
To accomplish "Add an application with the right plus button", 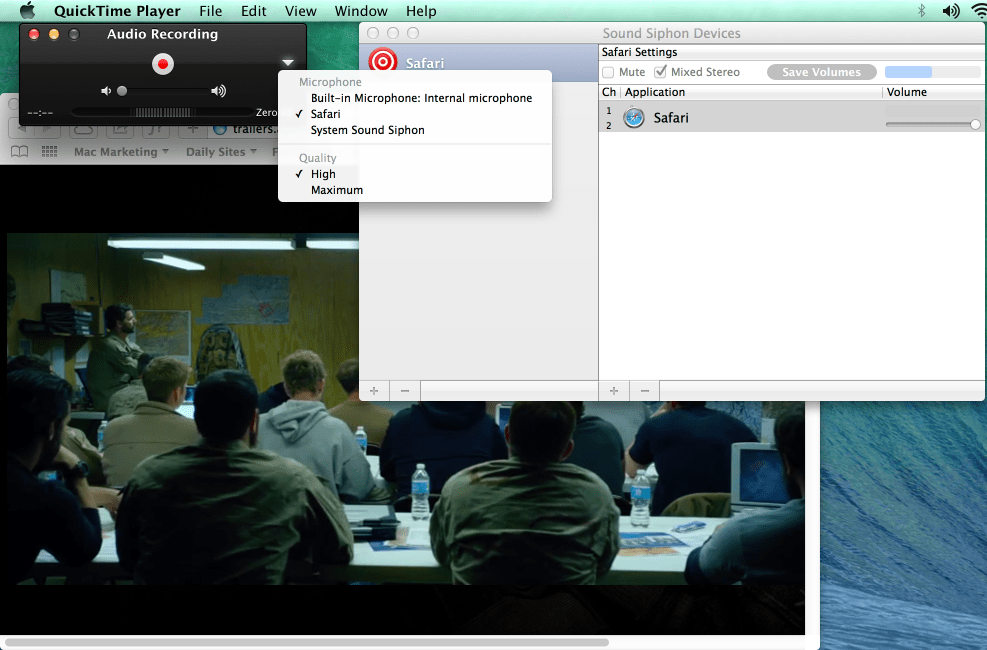I will (x=614, y=391).
